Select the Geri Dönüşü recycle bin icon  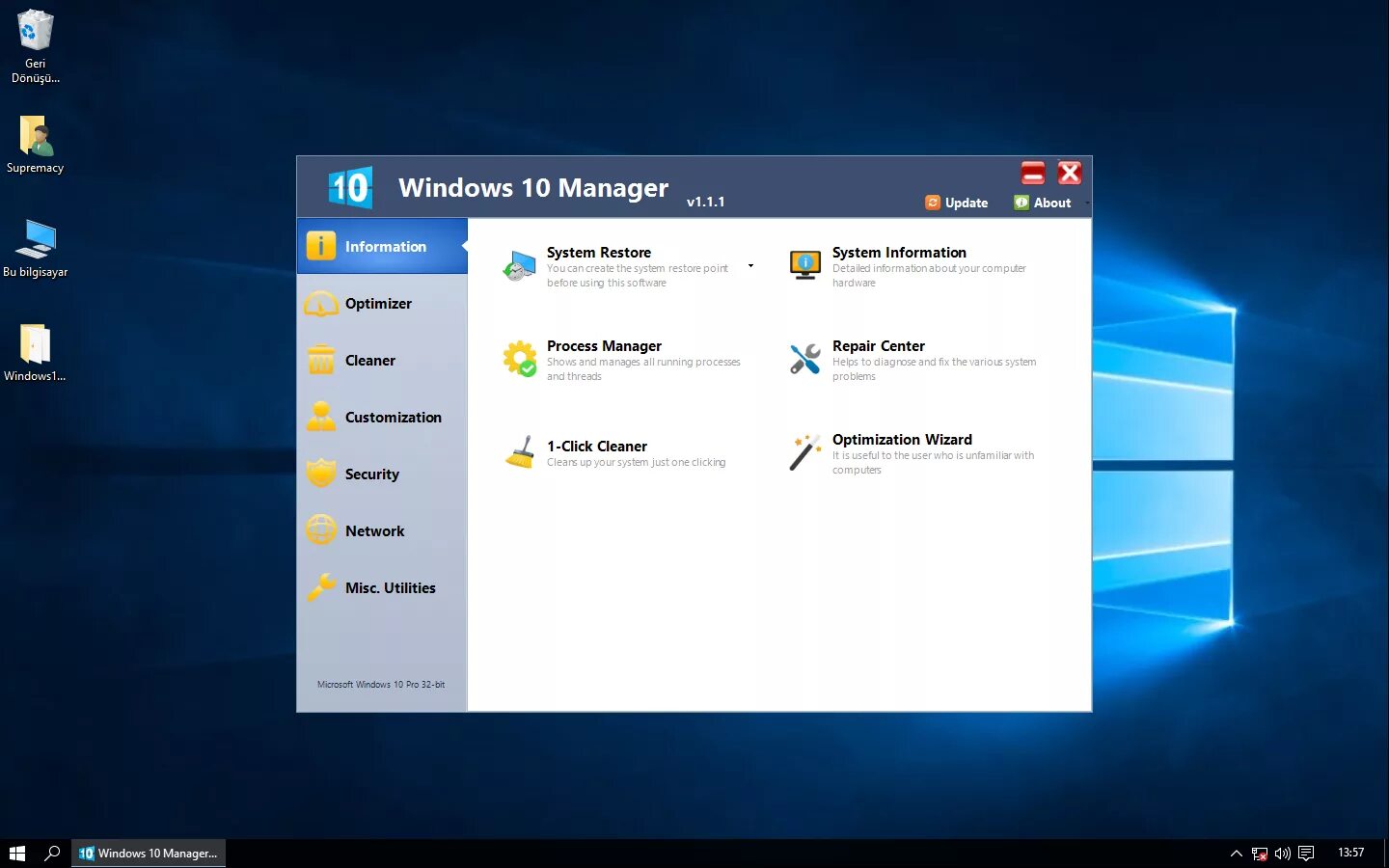pos(35,46)
